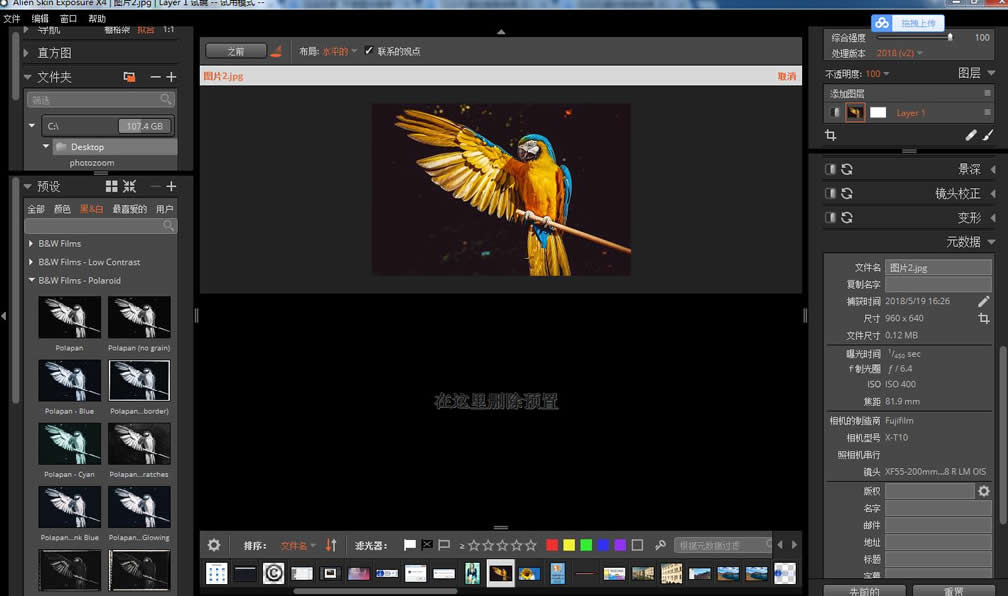Open the 排序 sort-by dropdown
Viewport: 1008px width, 596px height.
click(x=297, y=545)
